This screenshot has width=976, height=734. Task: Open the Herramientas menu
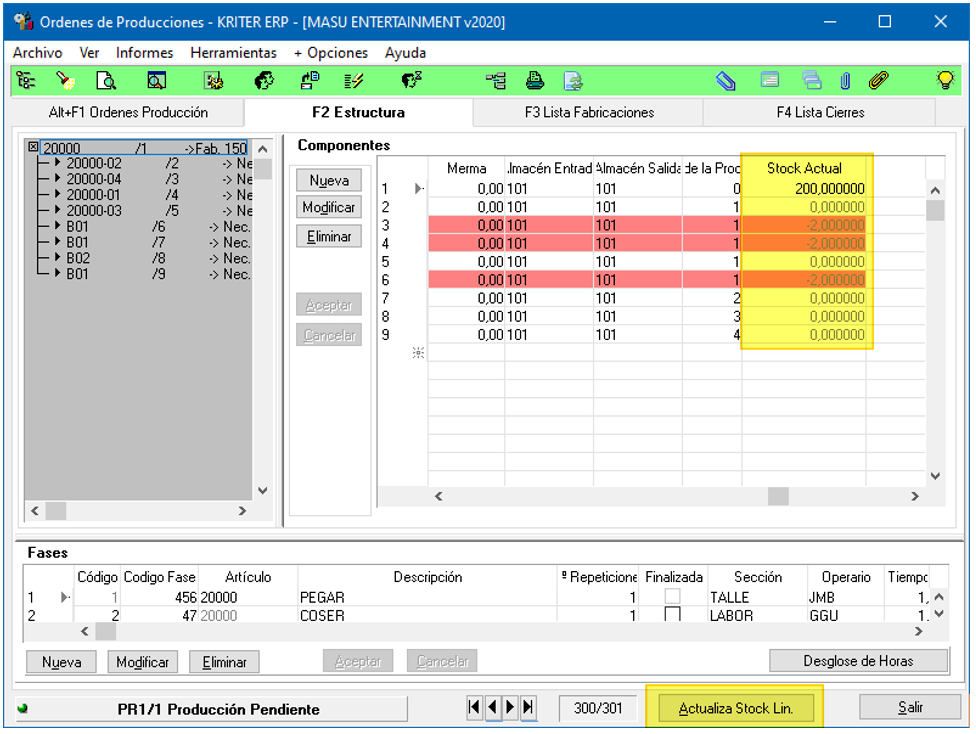[233, 53]
